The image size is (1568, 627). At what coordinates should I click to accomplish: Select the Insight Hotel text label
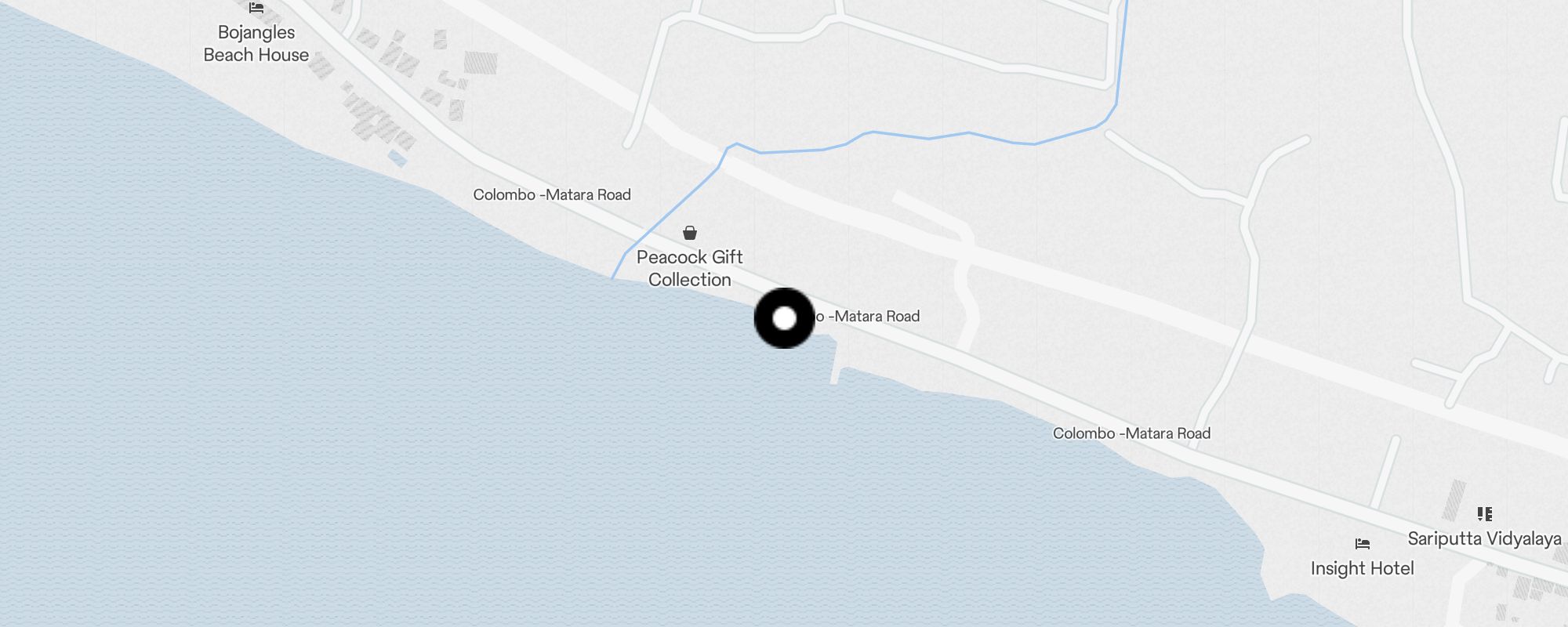1363,568
